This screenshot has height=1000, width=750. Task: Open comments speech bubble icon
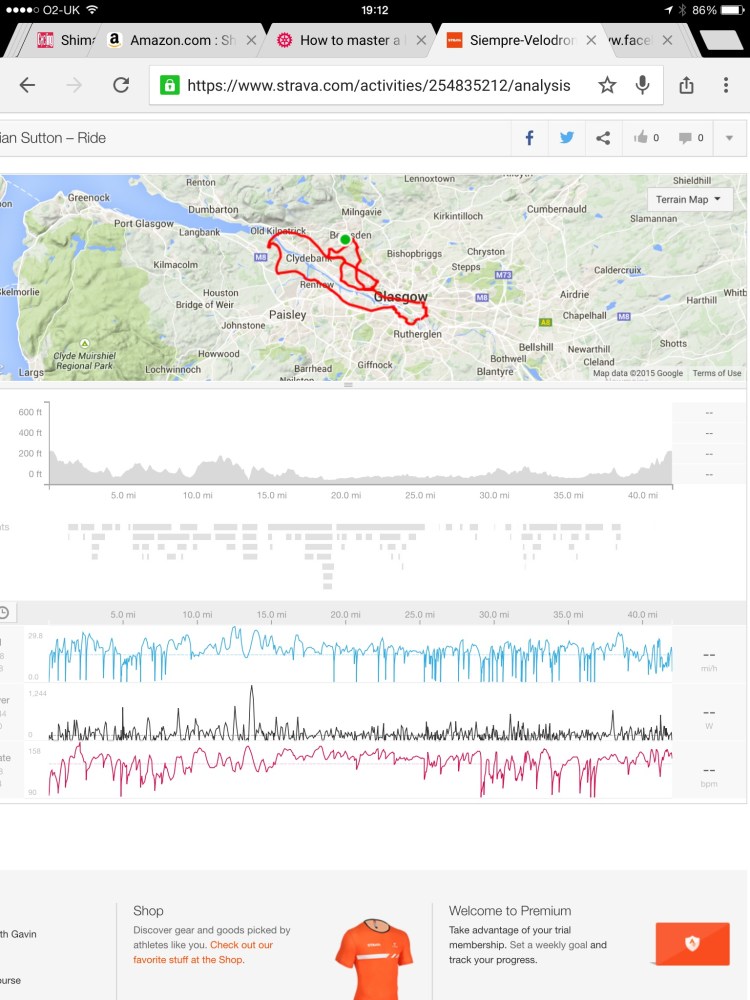[x=685, y=138]
